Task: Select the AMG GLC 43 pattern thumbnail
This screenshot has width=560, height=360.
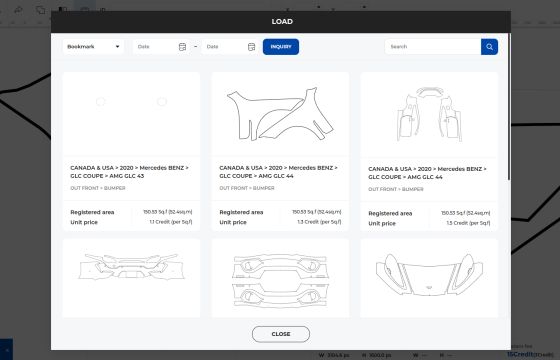Action: (x=131, y=114)
